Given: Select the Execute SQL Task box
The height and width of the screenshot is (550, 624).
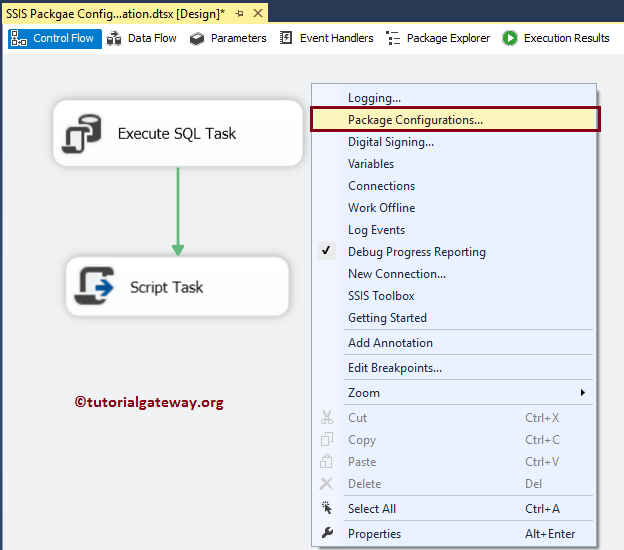Looking at the screenshot, I should pyautogui.click(x=178, y=133).
